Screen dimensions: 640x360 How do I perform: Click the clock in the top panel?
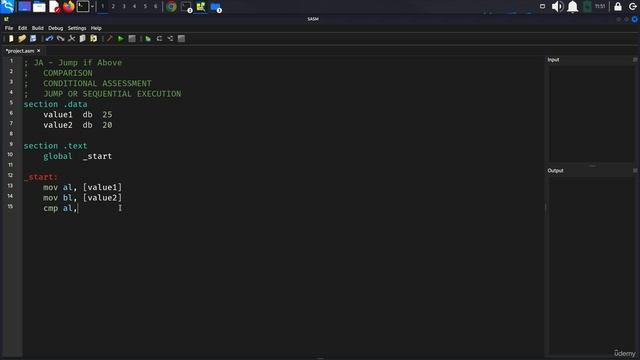pos(600,7)
